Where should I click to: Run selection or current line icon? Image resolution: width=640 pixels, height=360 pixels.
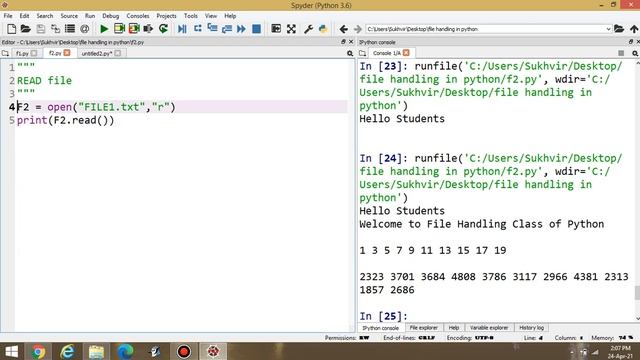click(148, 29)
